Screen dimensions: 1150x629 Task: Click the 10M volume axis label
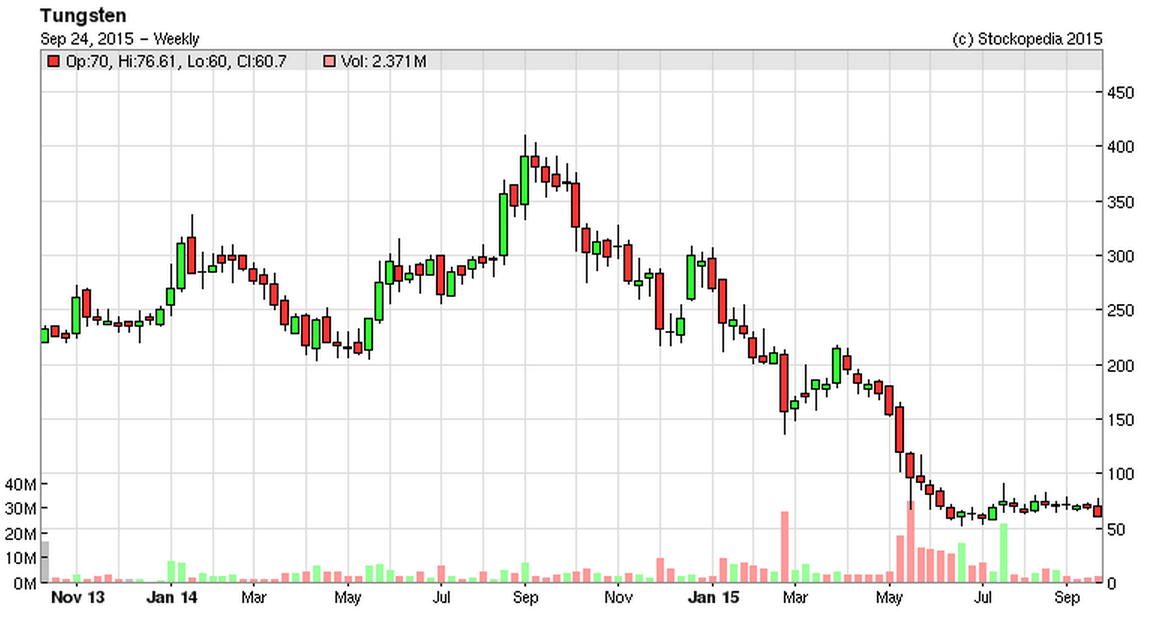[20, 559]
